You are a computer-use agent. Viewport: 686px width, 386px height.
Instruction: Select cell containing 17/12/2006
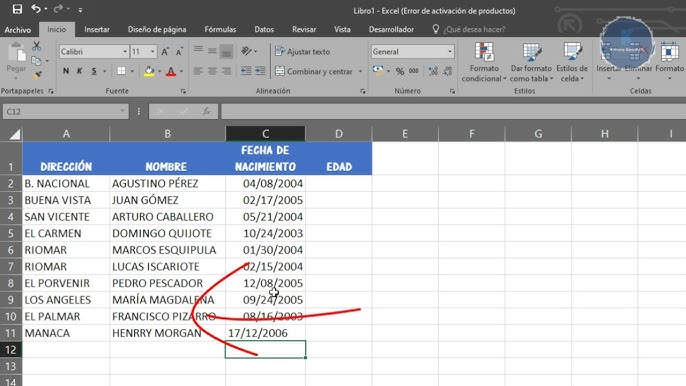(265, 333)
